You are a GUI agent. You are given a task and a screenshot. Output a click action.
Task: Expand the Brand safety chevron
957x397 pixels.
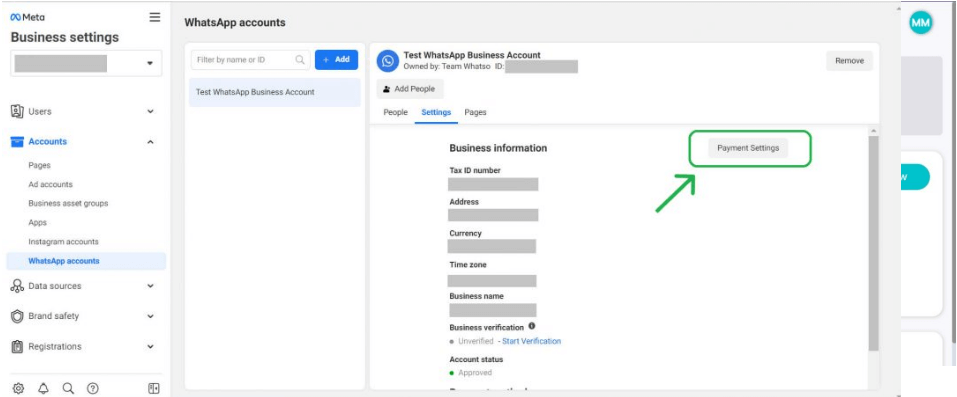point(151,316)
